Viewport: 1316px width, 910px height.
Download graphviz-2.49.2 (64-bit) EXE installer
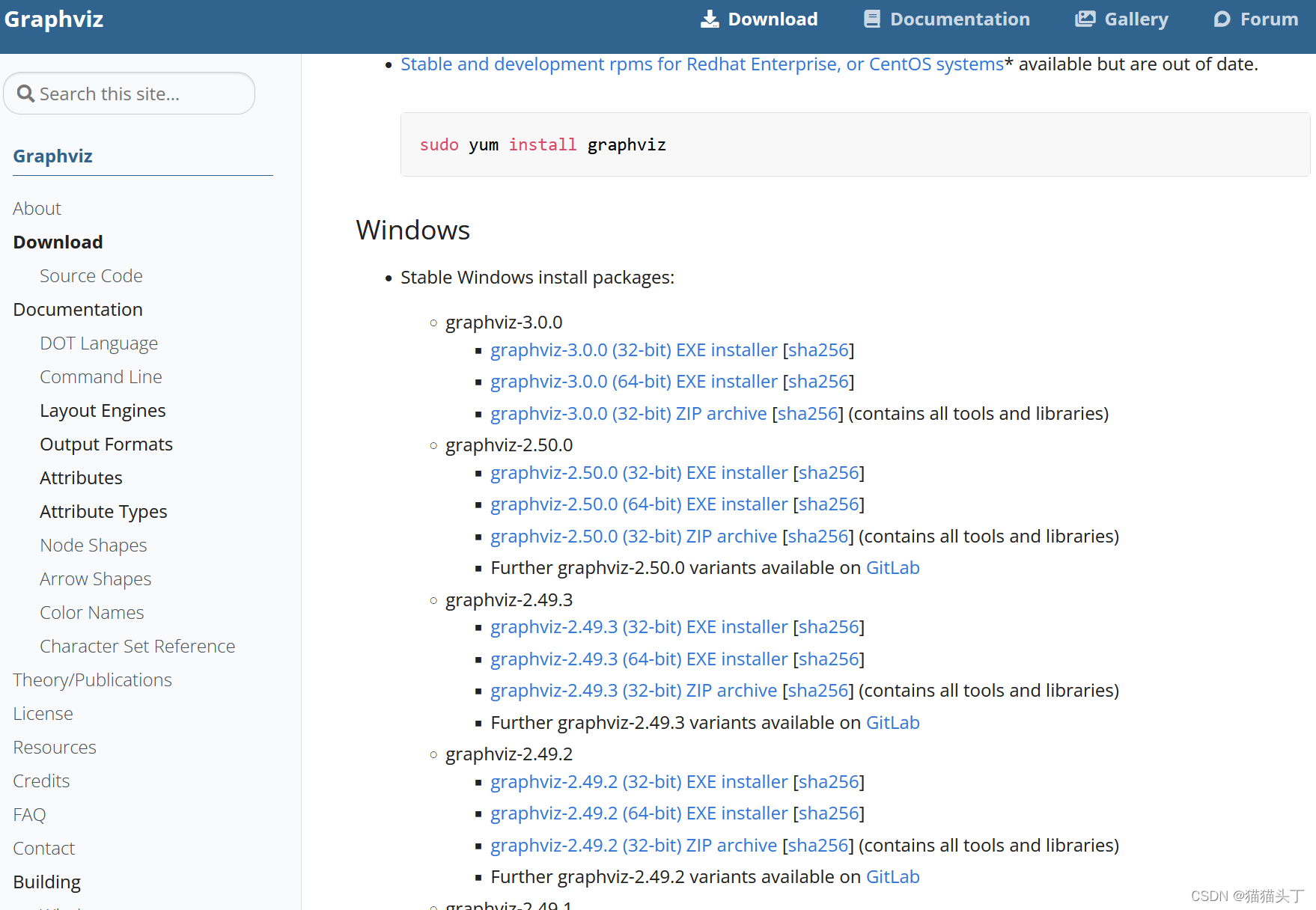[x=639, y=813]
